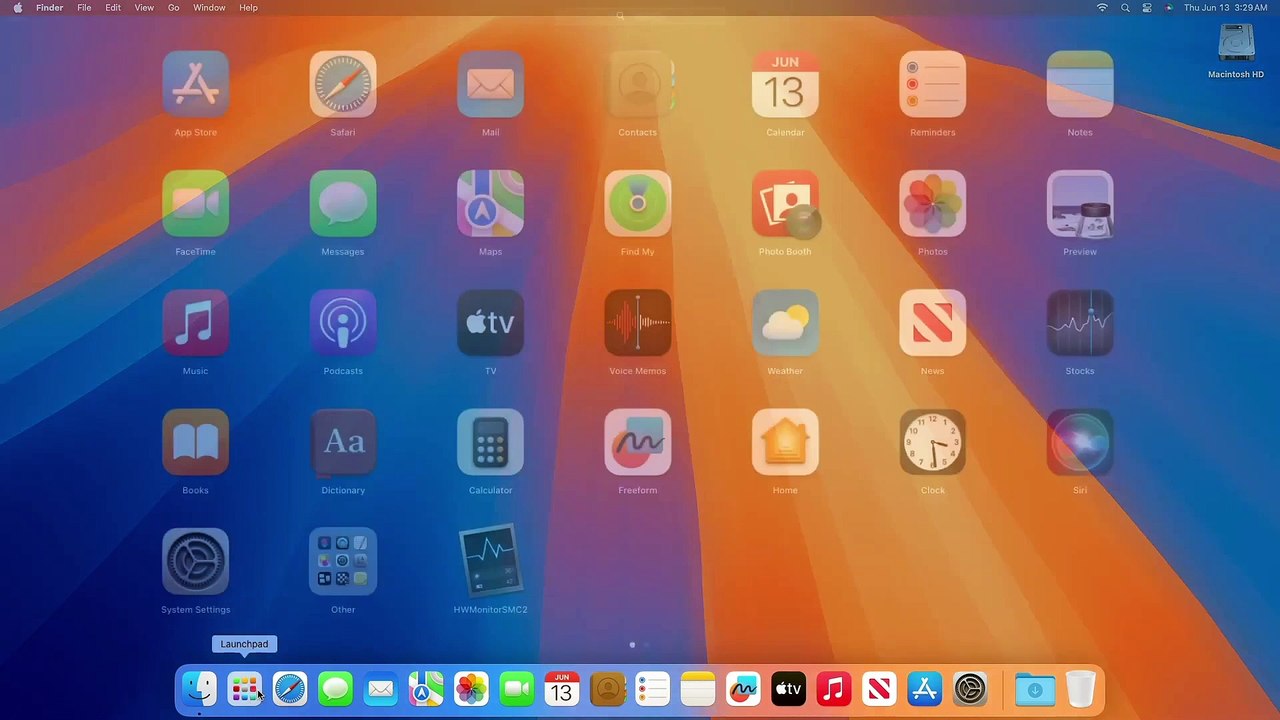Screen dimensions: 1280x720
Task: Open FaceTime from the Dock
Action: [x=517, y=689]
